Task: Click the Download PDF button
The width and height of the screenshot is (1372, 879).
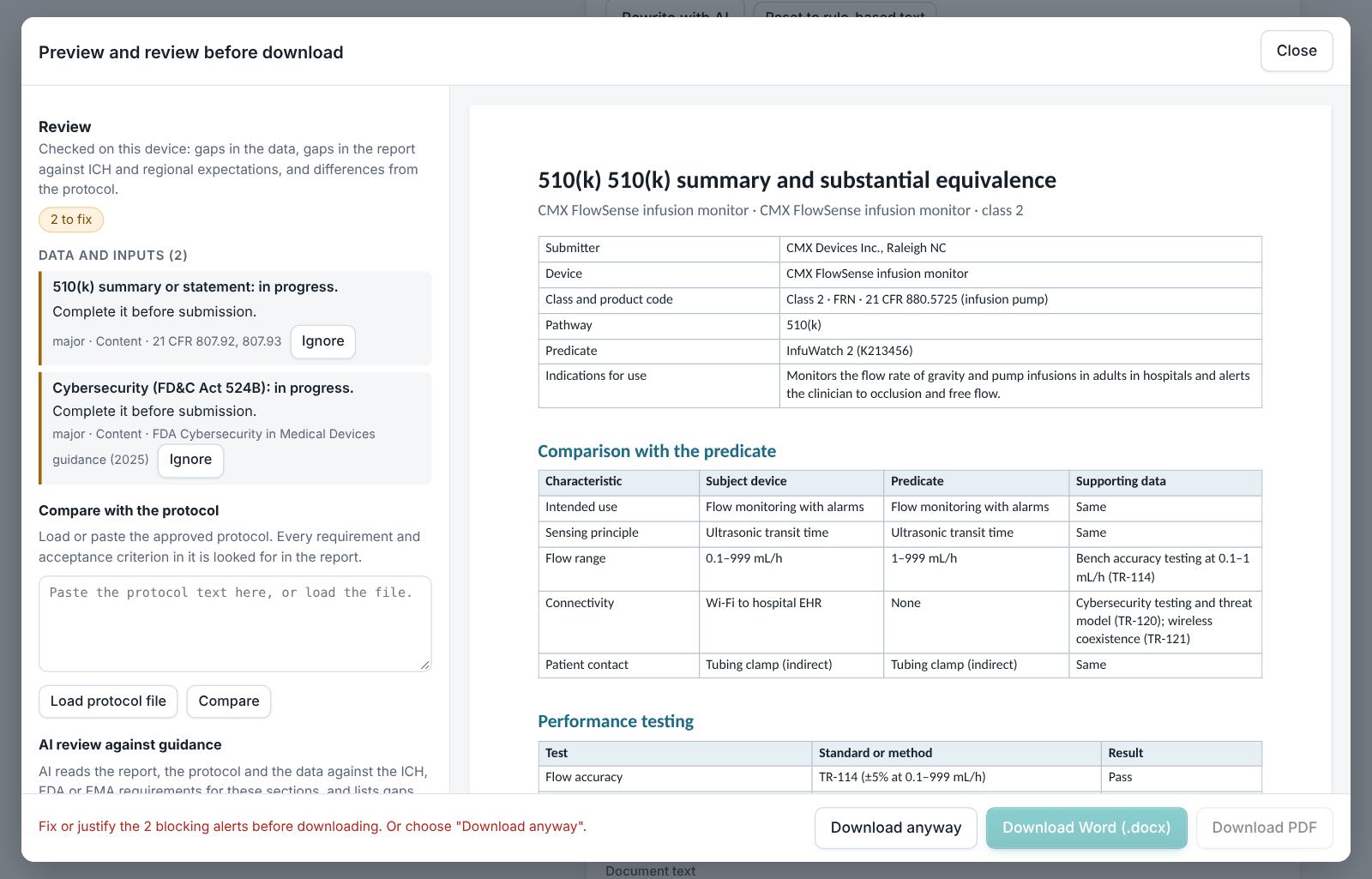Action: coord(1264,828)
